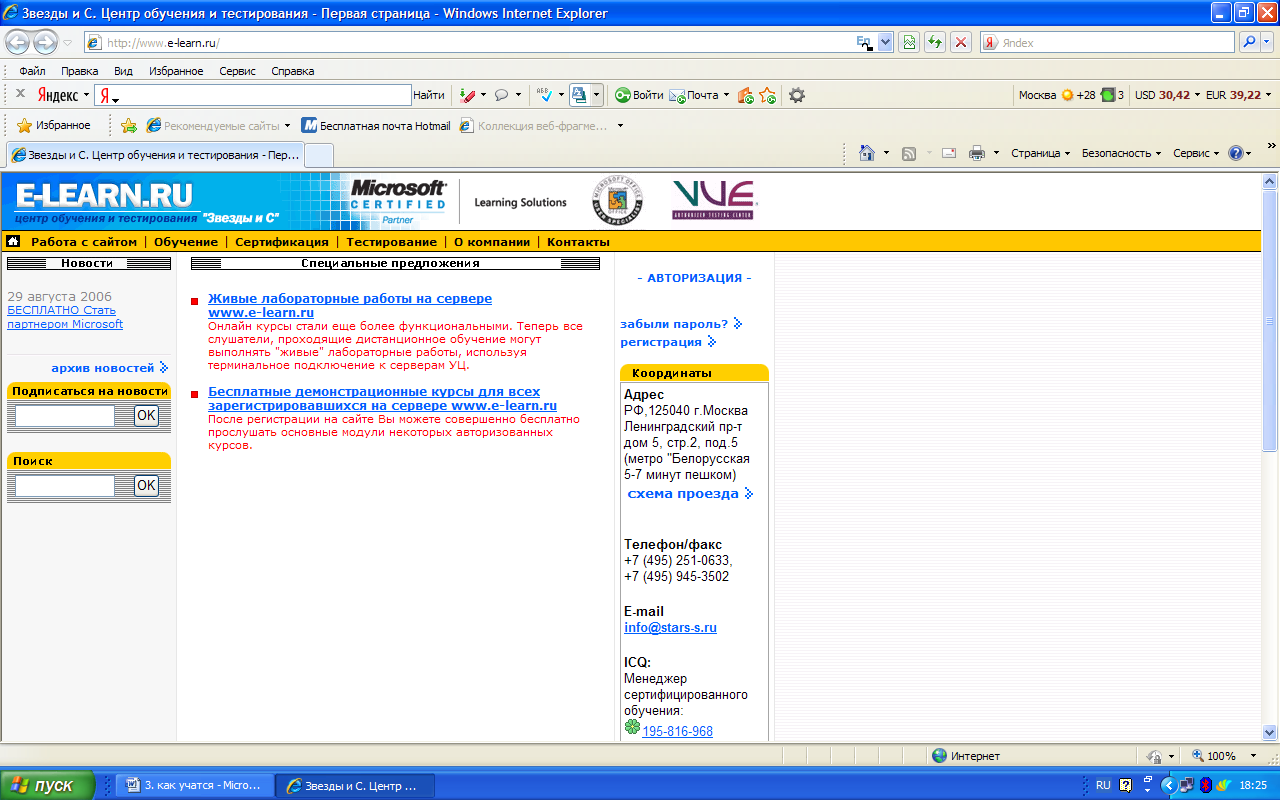The image size is (1280, 800).
Task: Click the Bluetooth tray icon
Action: click(1206, 785)
